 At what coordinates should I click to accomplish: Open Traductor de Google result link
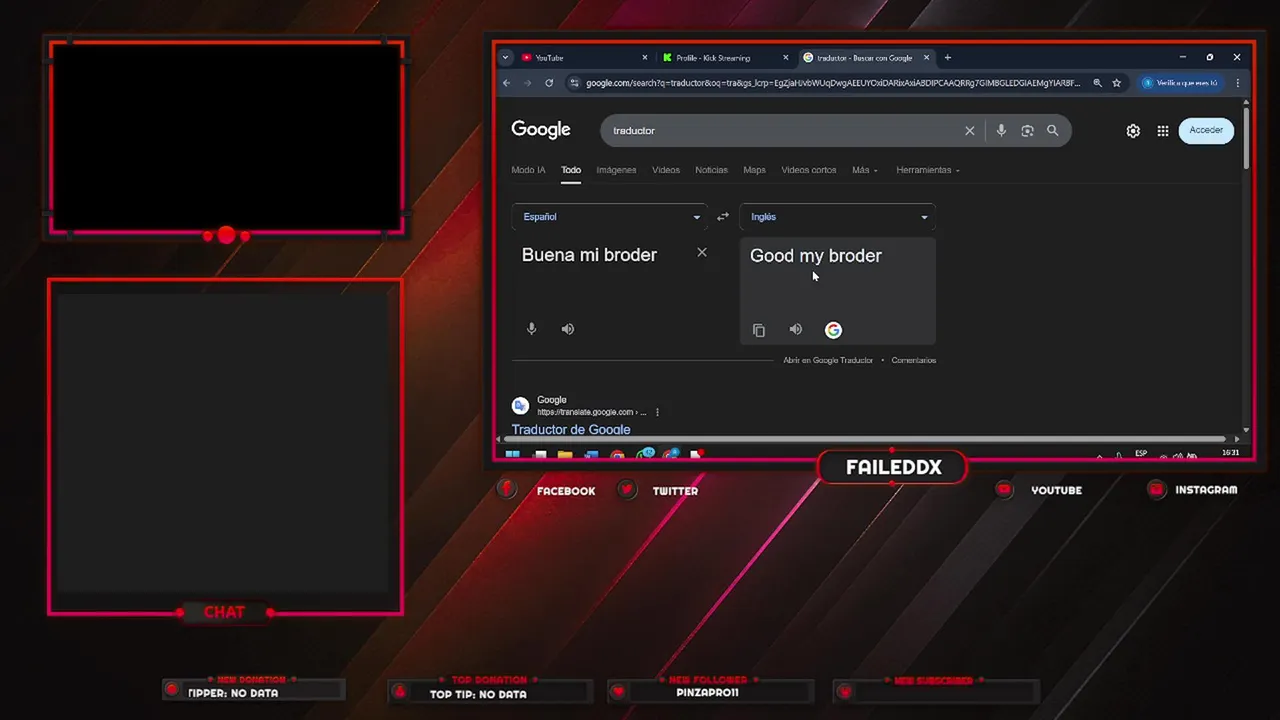[x=571, y=430]
